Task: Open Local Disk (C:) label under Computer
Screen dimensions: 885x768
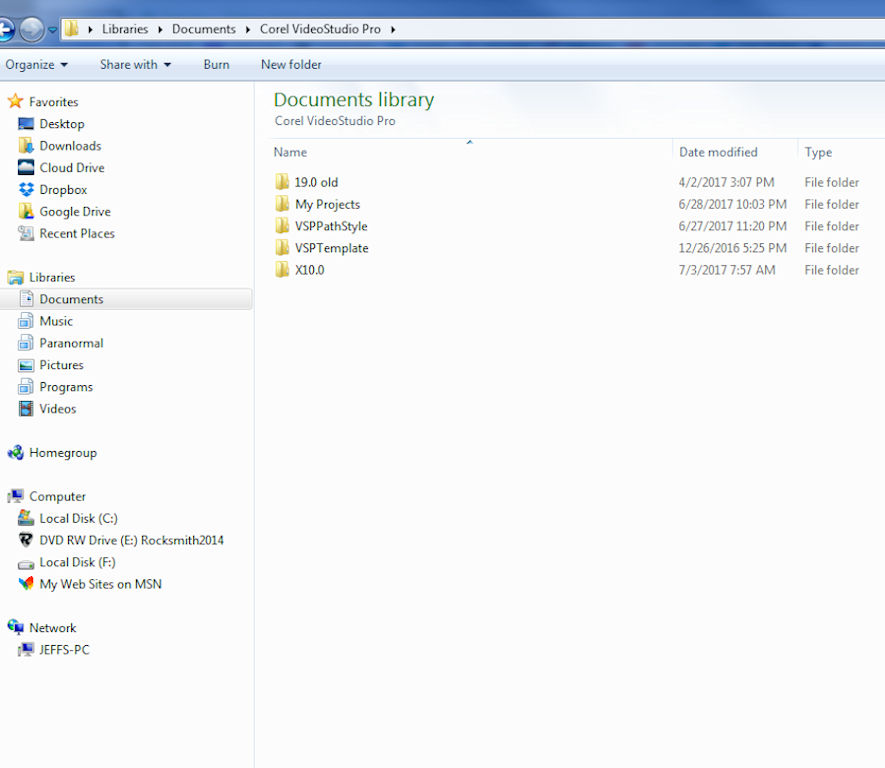Action: (x=78, y=518)
